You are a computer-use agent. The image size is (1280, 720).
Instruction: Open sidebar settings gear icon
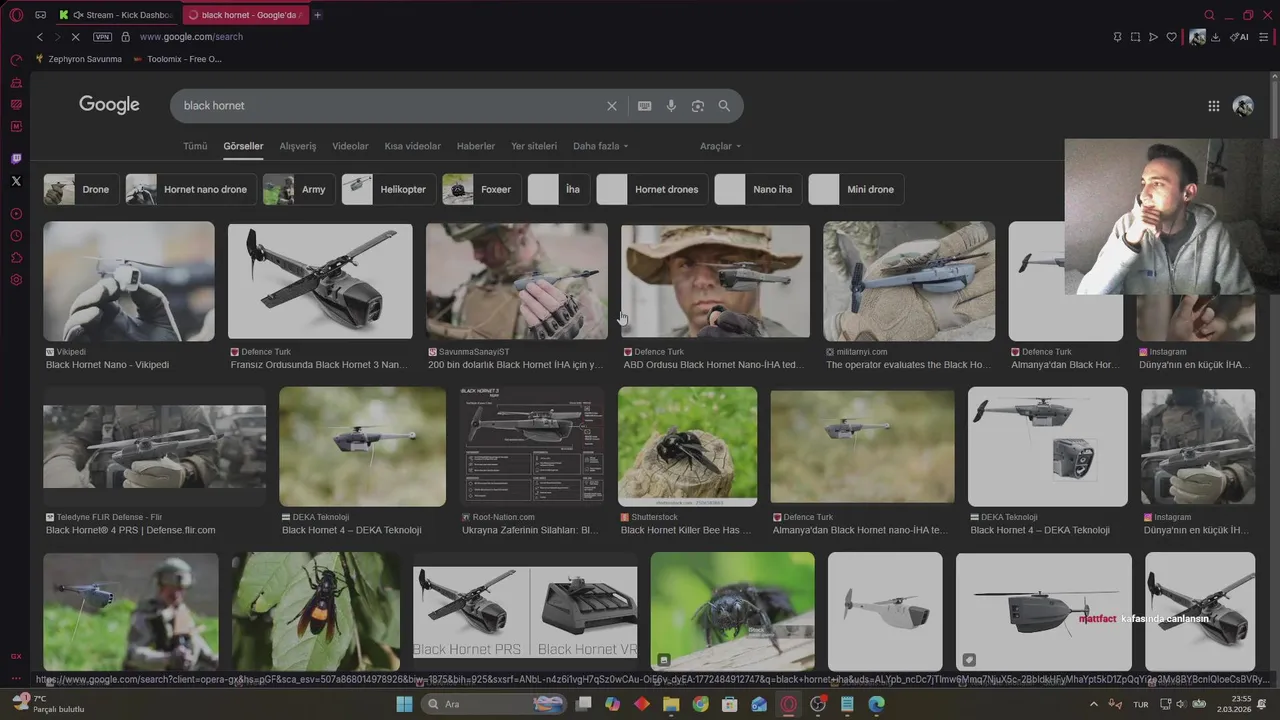point(16,280)
